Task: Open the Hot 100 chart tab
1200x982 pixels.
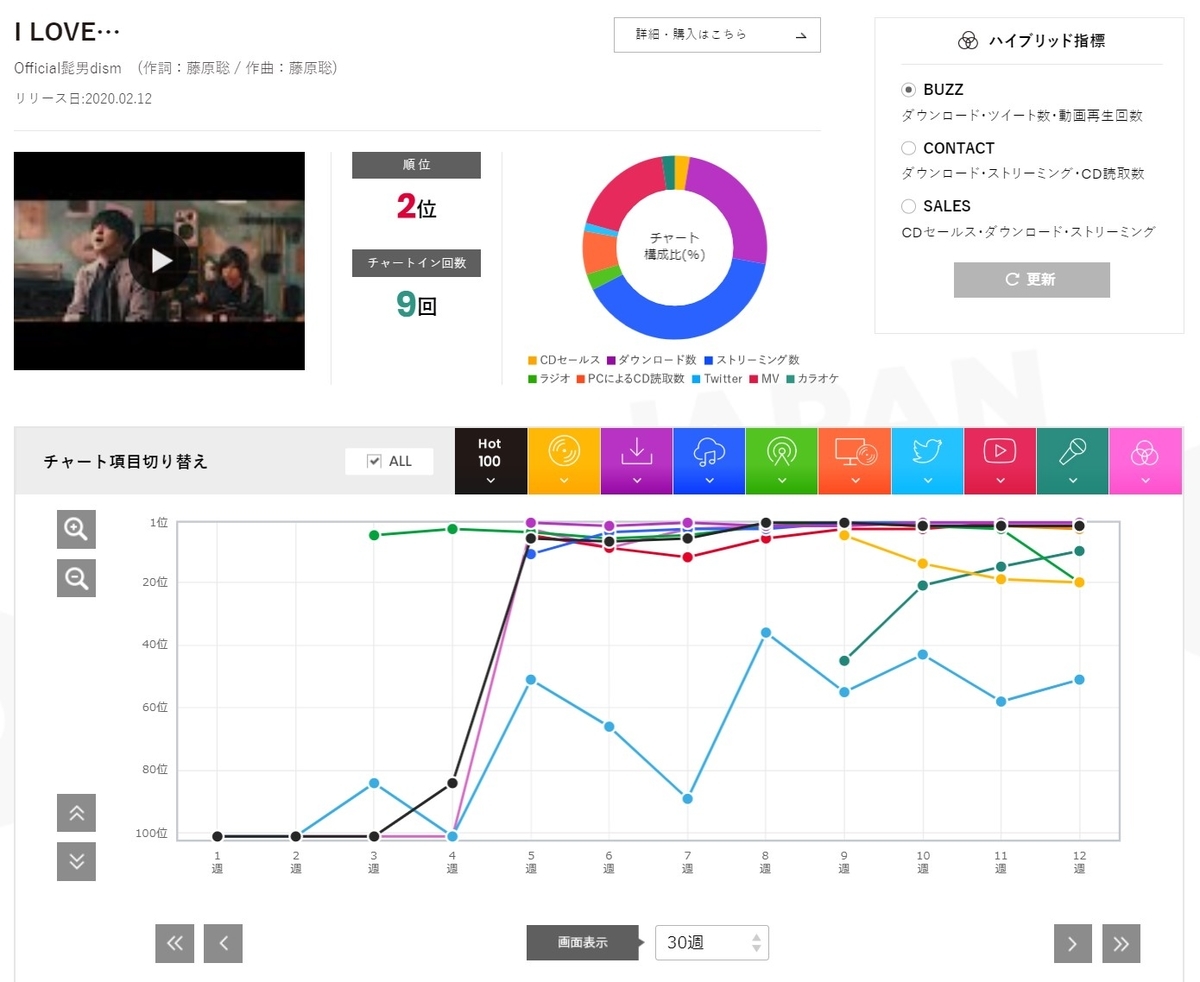Action: [490, 461]
